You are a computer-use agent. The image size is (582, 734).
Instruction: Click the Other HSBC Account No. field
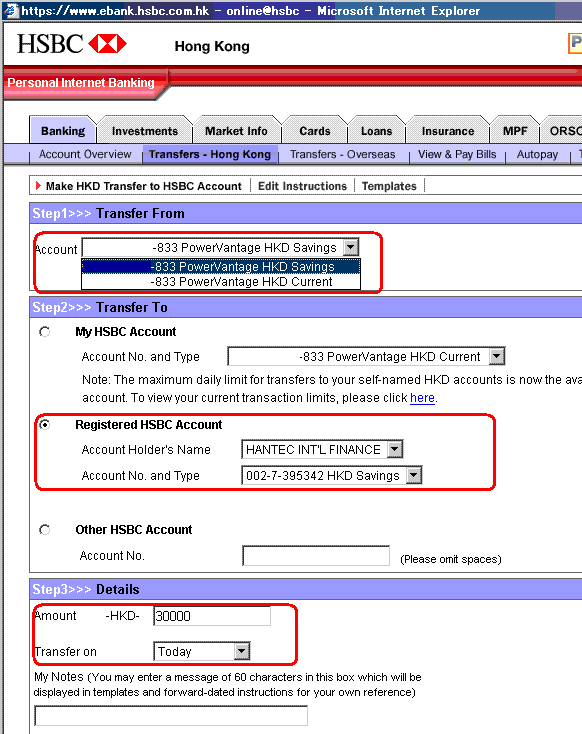point(316,556)
